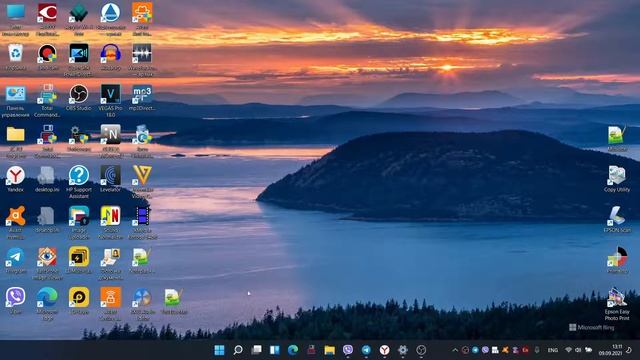
Task: Select the Viber shortcut on the desktop
Action: pos(16,297)
